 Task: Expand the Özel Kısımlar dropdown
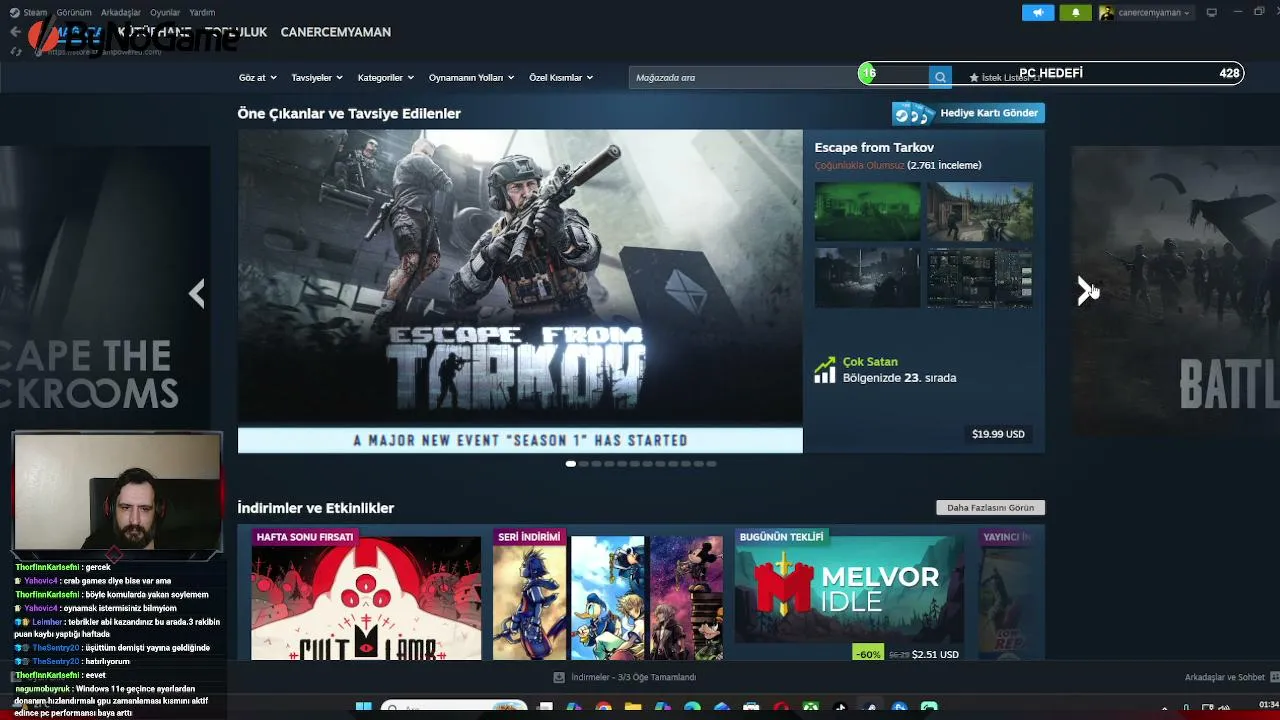(x=561, y=77)
